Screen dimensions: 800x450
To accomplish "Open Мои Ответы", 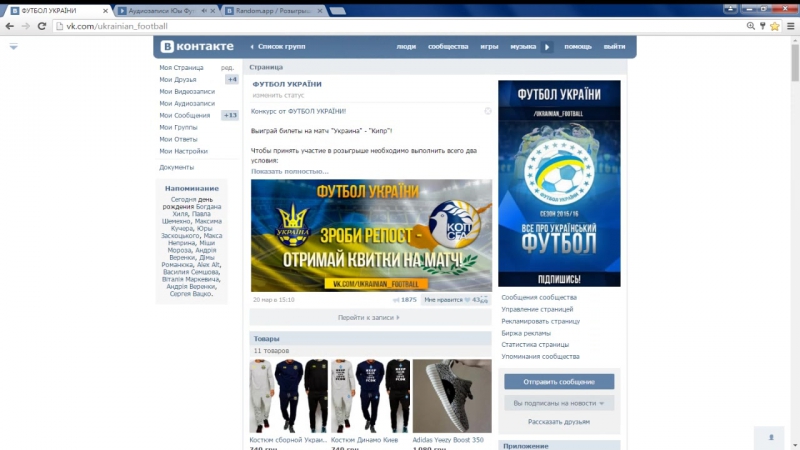I will [x=178, y=139].
